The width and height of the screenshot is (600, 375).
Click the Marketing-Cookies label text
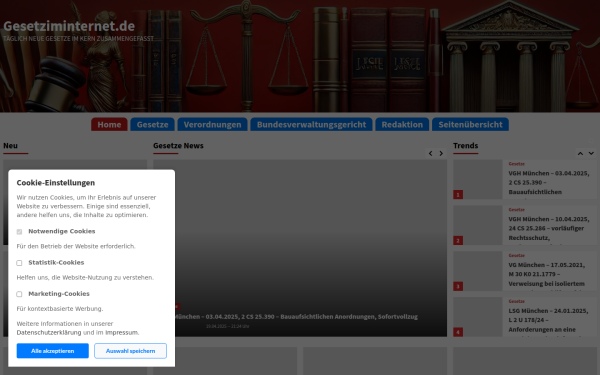pyautogui.click(x=59, y=294)
